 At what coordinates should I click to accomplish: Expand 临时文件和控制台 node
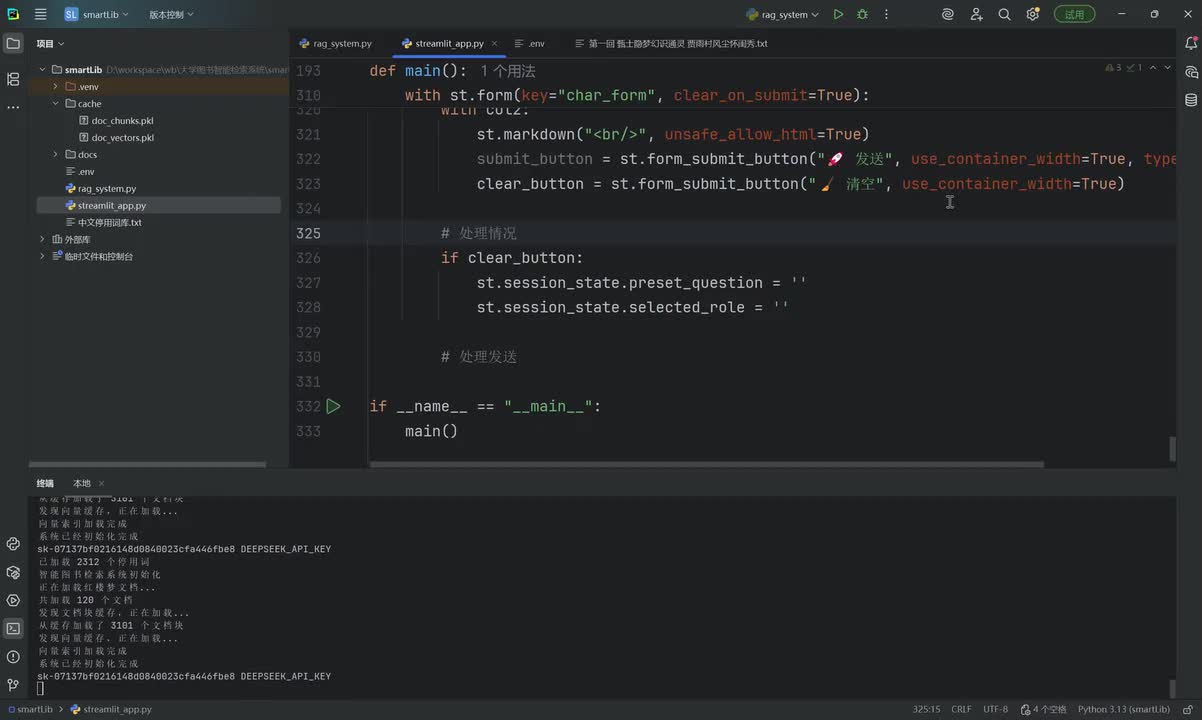pos(42,257)
